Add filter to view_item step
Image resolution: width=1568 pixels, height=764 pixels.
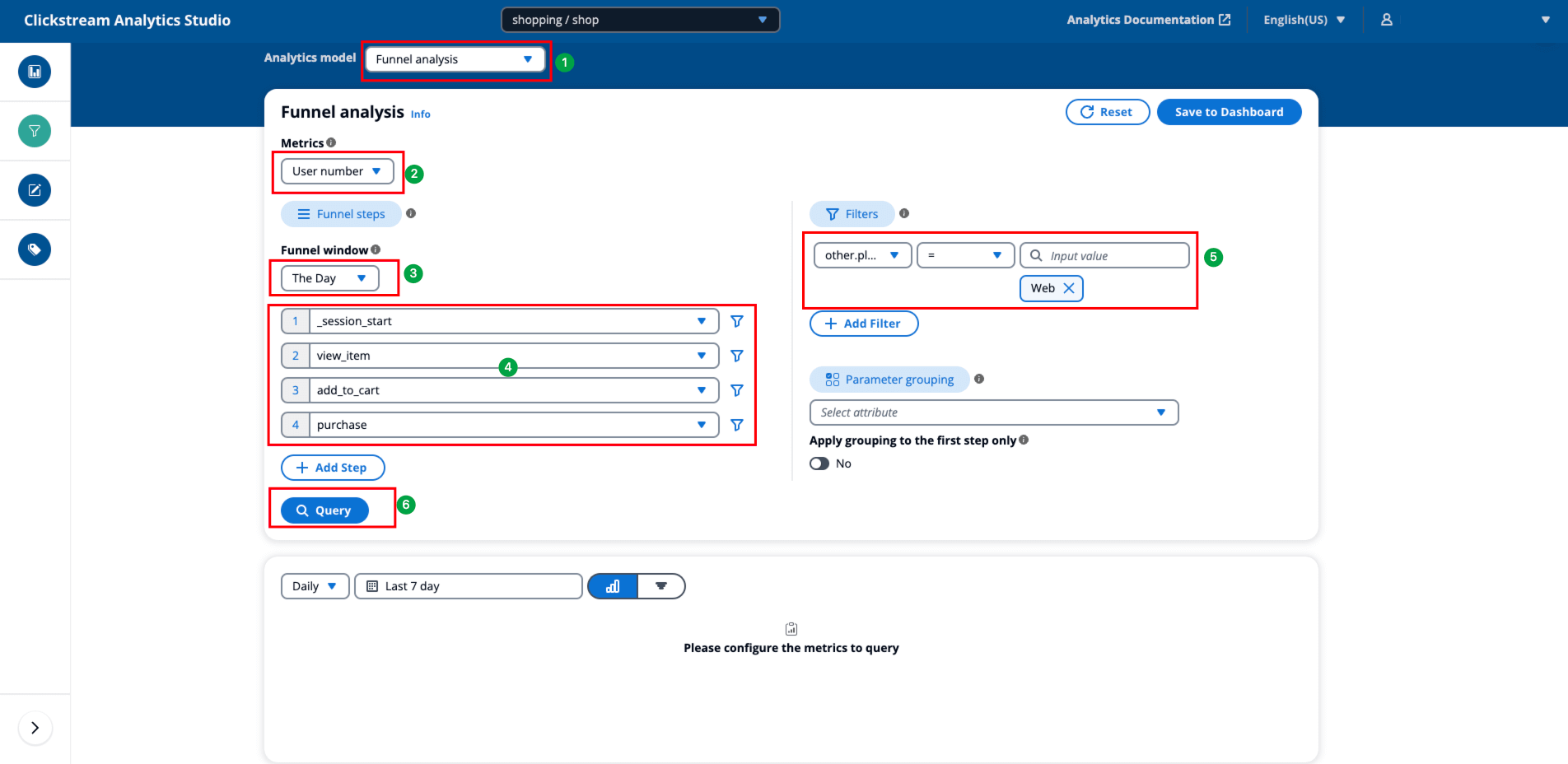737,356
